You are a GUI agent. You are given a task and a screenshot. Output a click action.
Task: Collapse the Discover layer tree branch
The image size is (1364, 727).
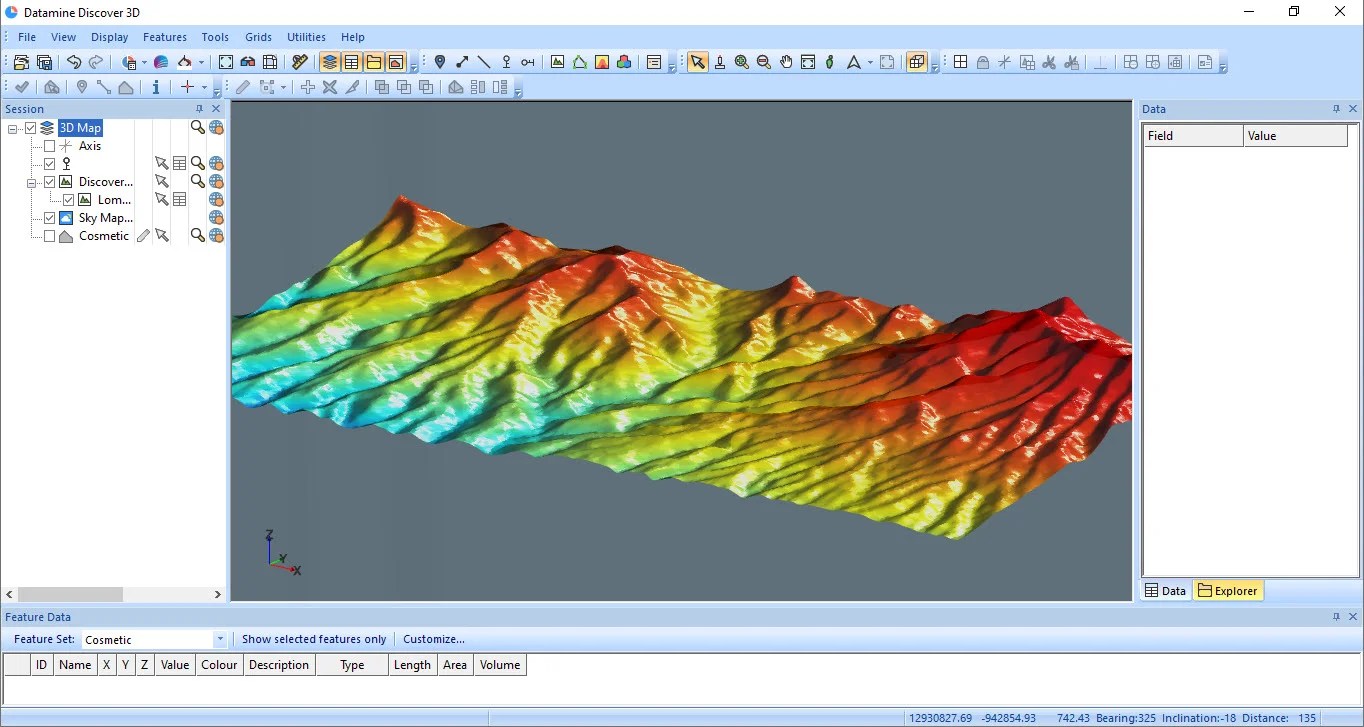coord(32,182)
